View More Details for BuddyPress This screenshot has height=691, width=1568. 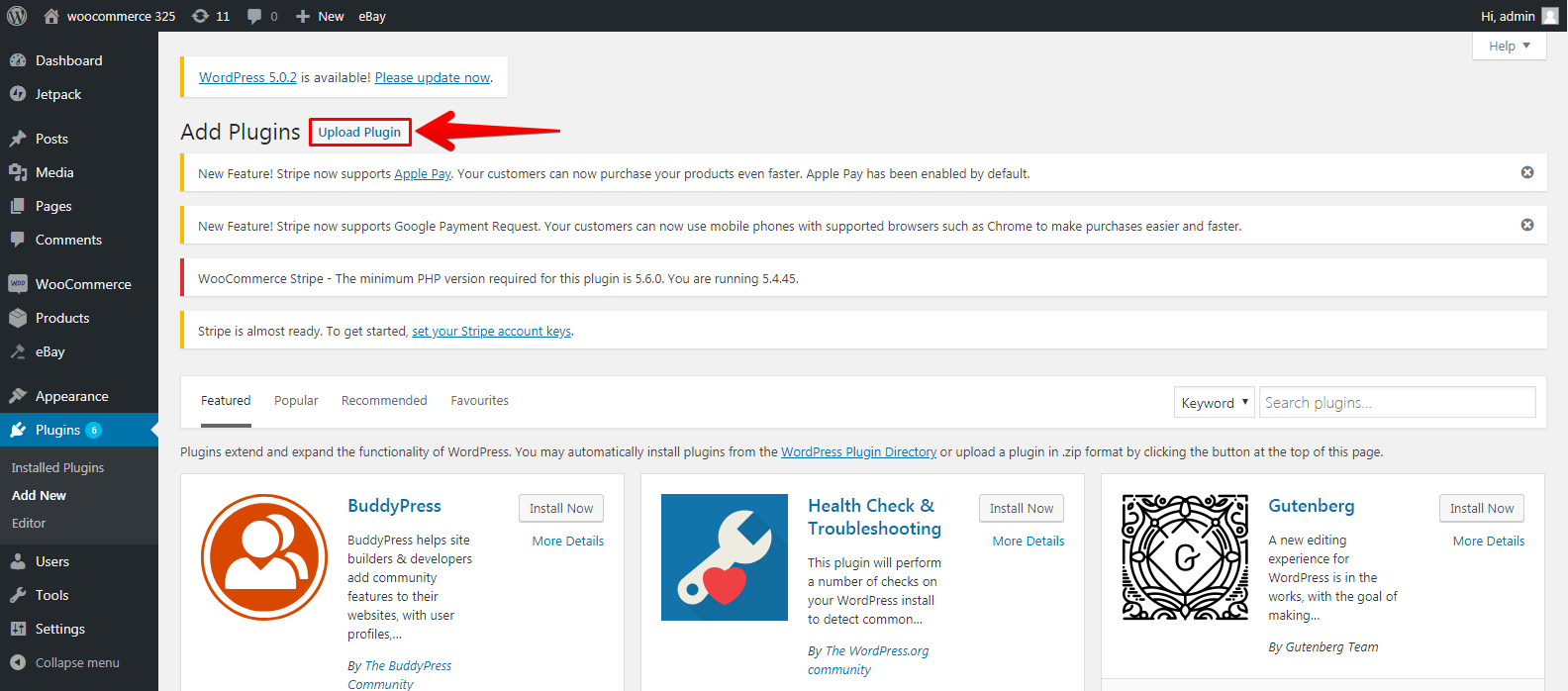tap(567, 541)
